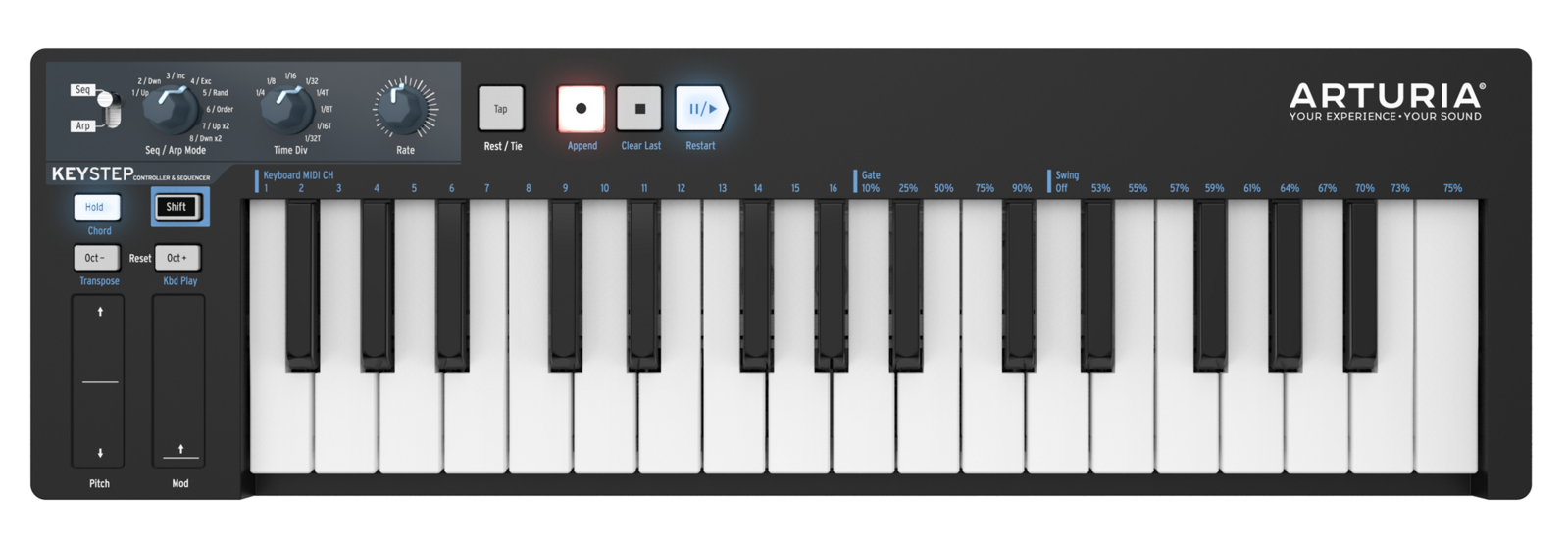Viewport: 1568px width, 545px height.
Task: Click the Oct- Transpose button
Action: [96, 258]
